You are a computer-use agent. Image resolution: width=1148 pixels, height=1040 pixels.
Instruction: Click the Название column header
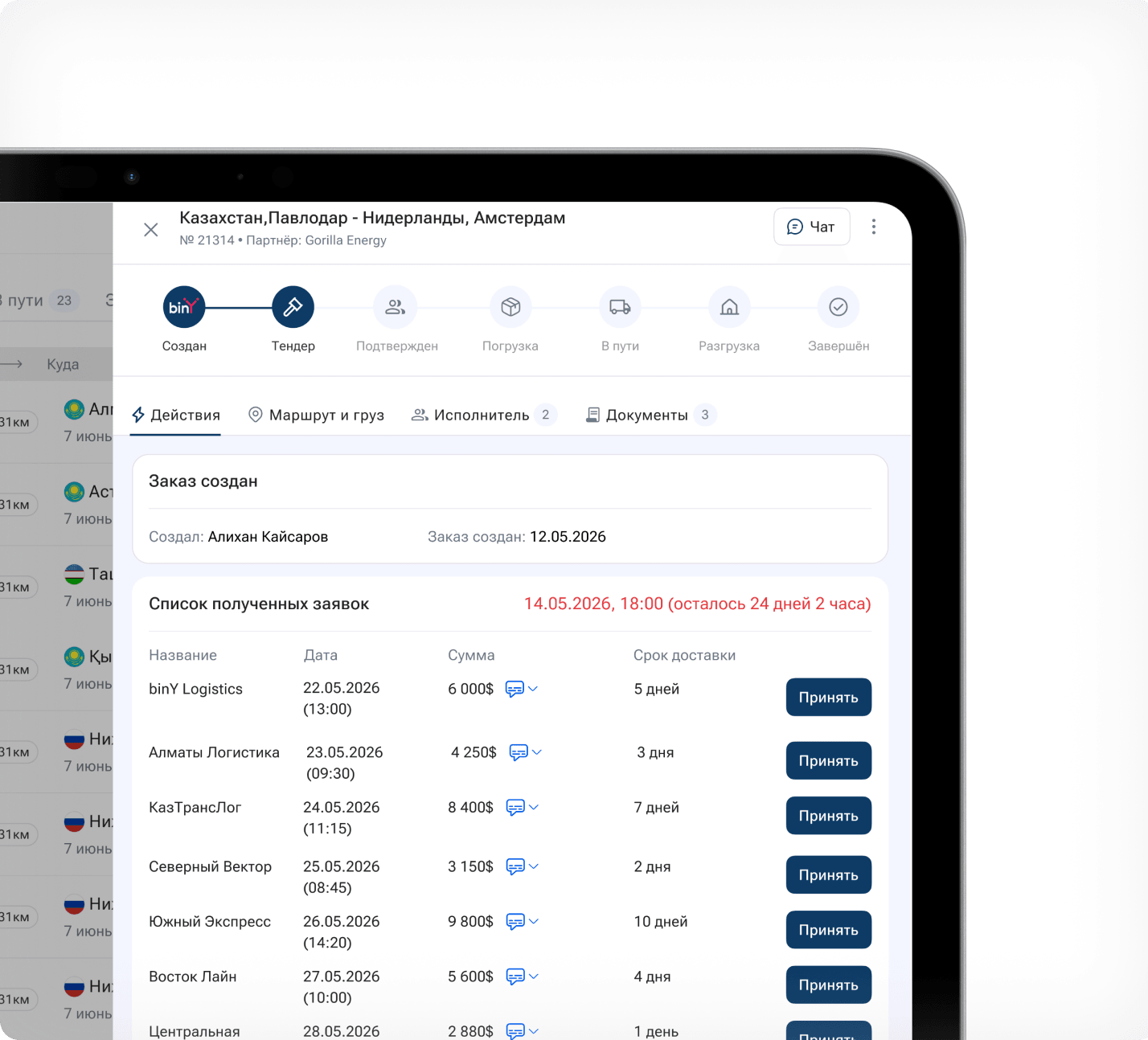(x=182, y=655)
